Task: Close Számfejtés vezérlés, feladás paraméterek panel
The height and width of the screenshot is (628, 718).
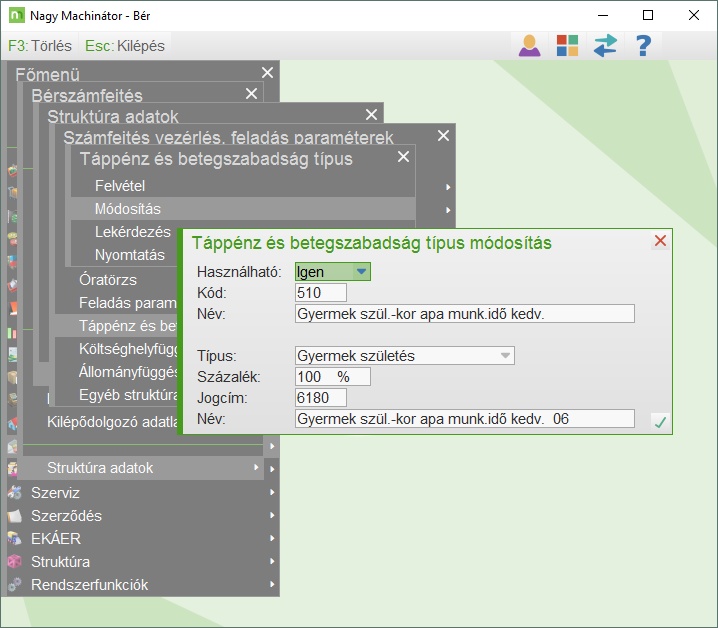Action: pos(443,136)
